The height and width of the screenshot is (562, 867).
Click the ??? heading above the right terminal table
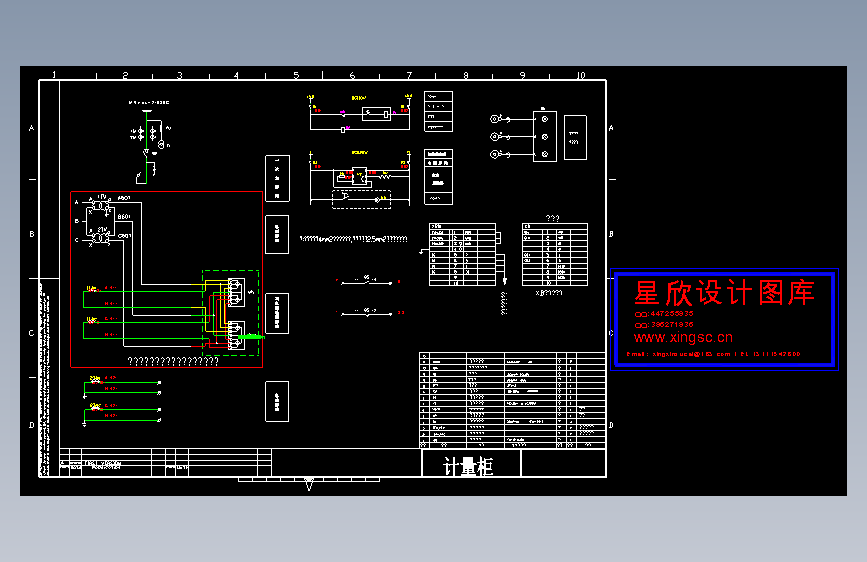click(x=552, y=218)
